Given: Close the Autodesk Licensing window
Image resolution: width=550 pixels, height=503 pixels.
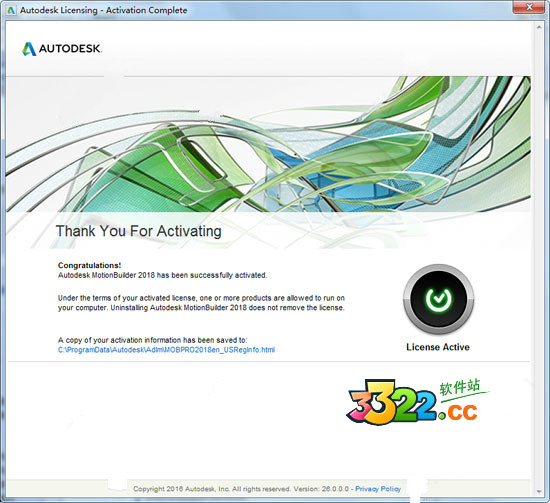Looking at the screenshot, I should pyautogui.click(x=530, y=7).
